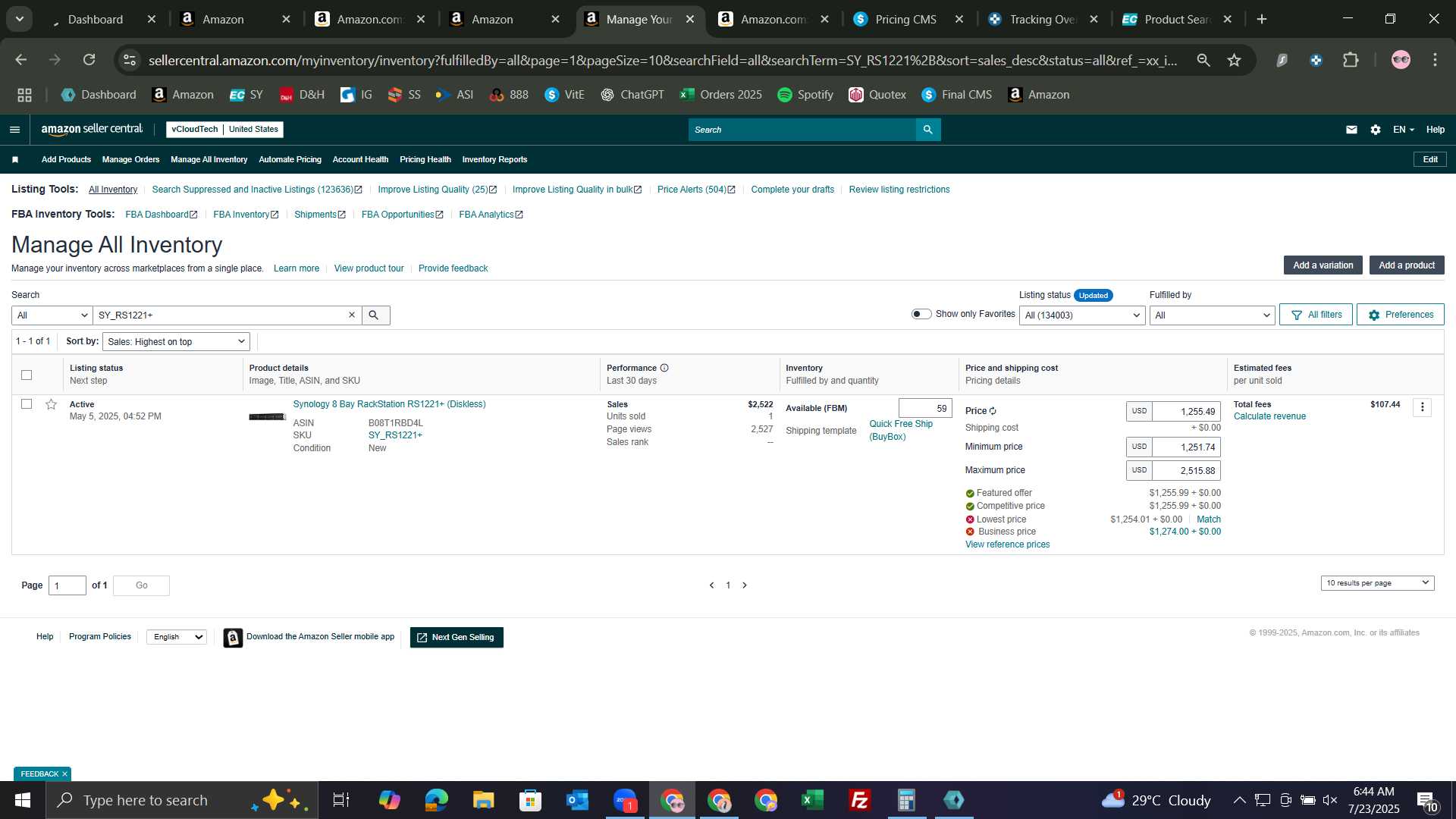Open the Manage Orders menu item
Screen dimensions: 1456x819
tap(130, 159)
